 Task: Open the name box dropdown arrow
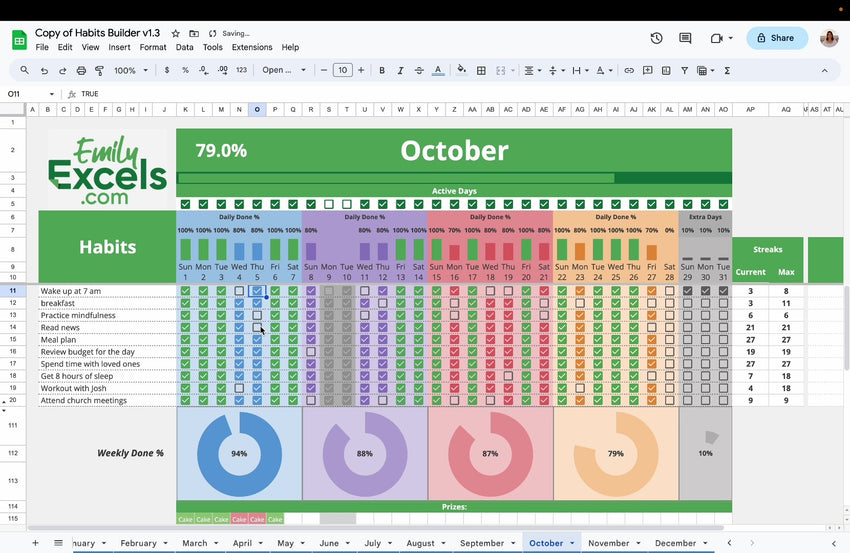51,94
